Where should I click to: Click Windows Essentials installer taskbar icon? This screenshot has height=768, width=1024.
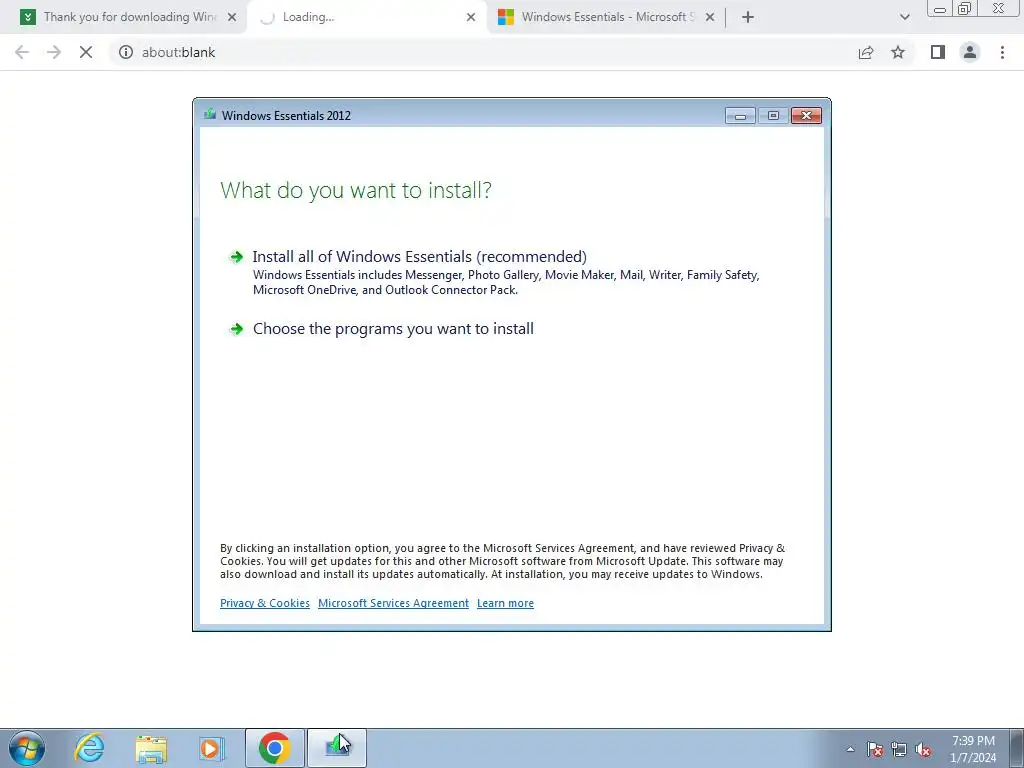[x=337, y=748]
